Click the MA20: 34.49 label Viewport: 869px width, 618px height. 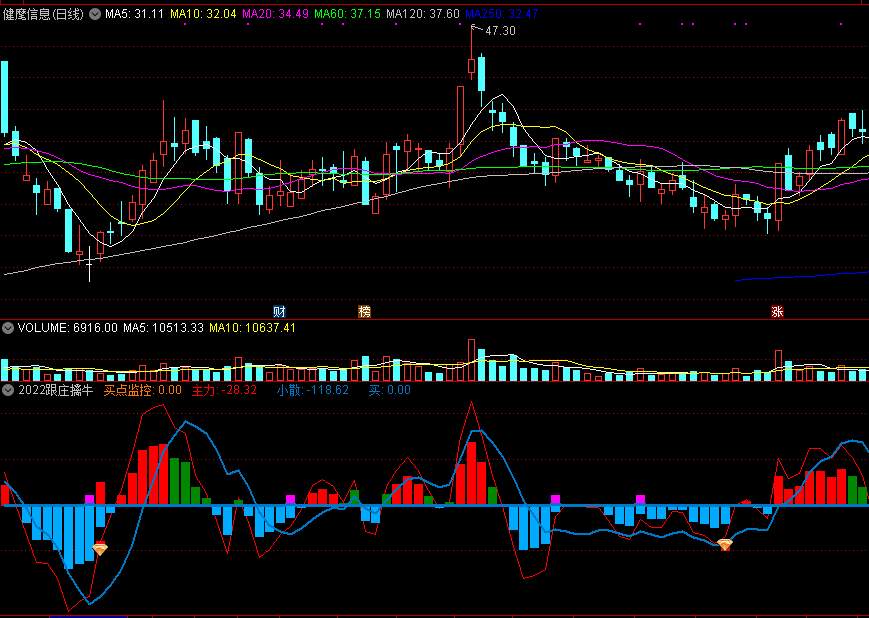point(275,14)
